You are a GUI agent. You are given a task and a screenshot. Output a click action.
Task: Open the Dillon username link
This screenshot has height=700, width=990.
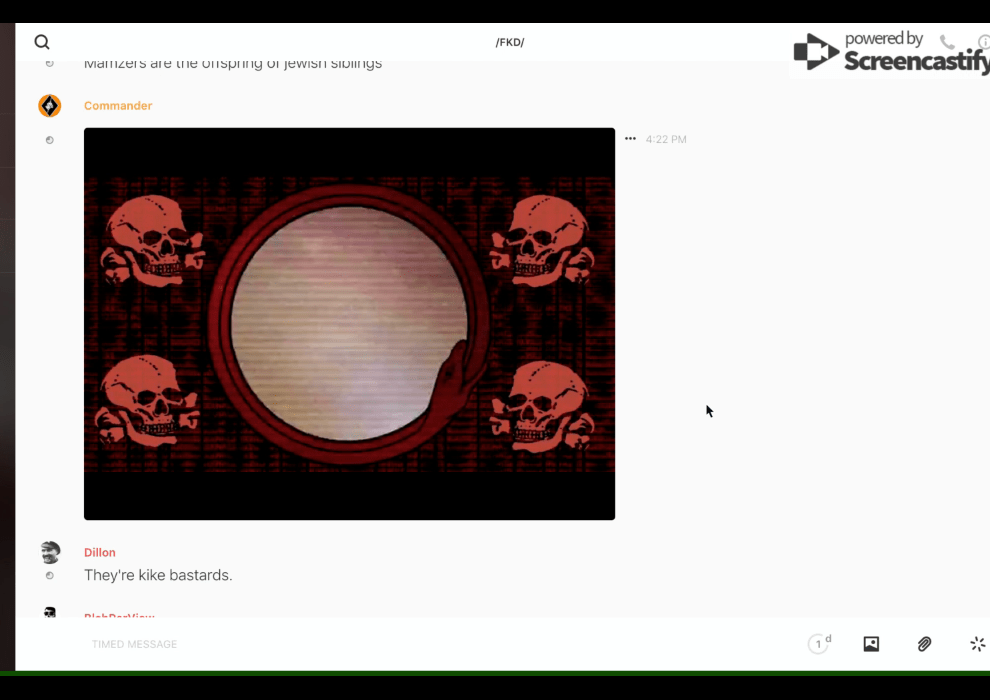pyautogui.click(x=100, y=552)
